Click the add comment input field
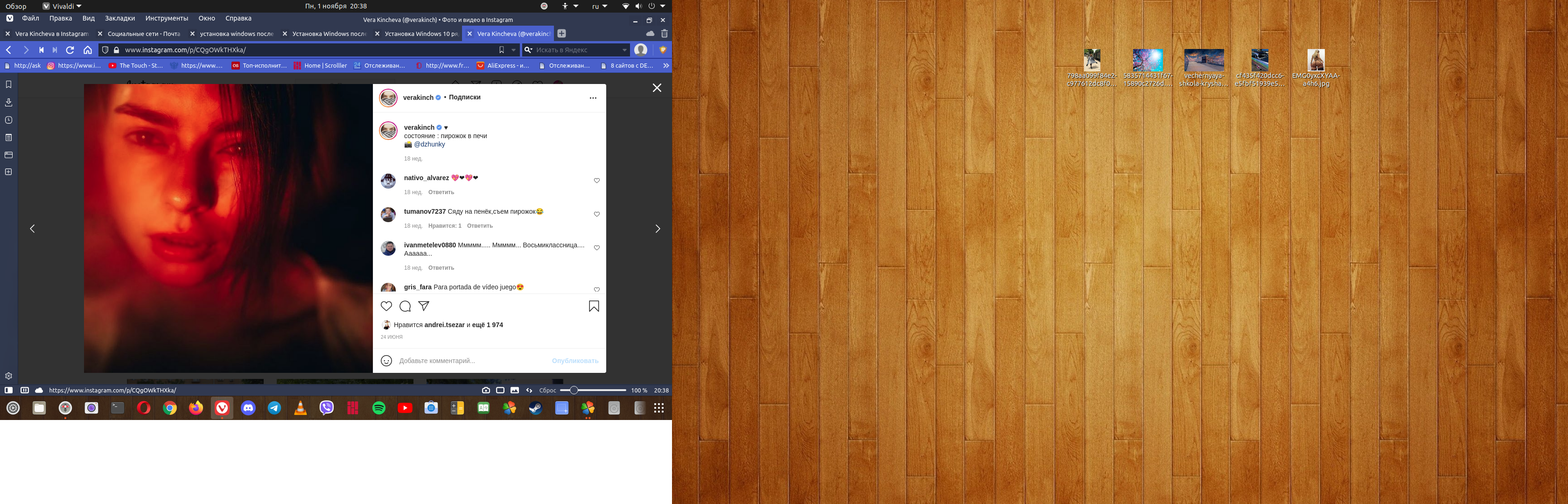 (472, 361)
